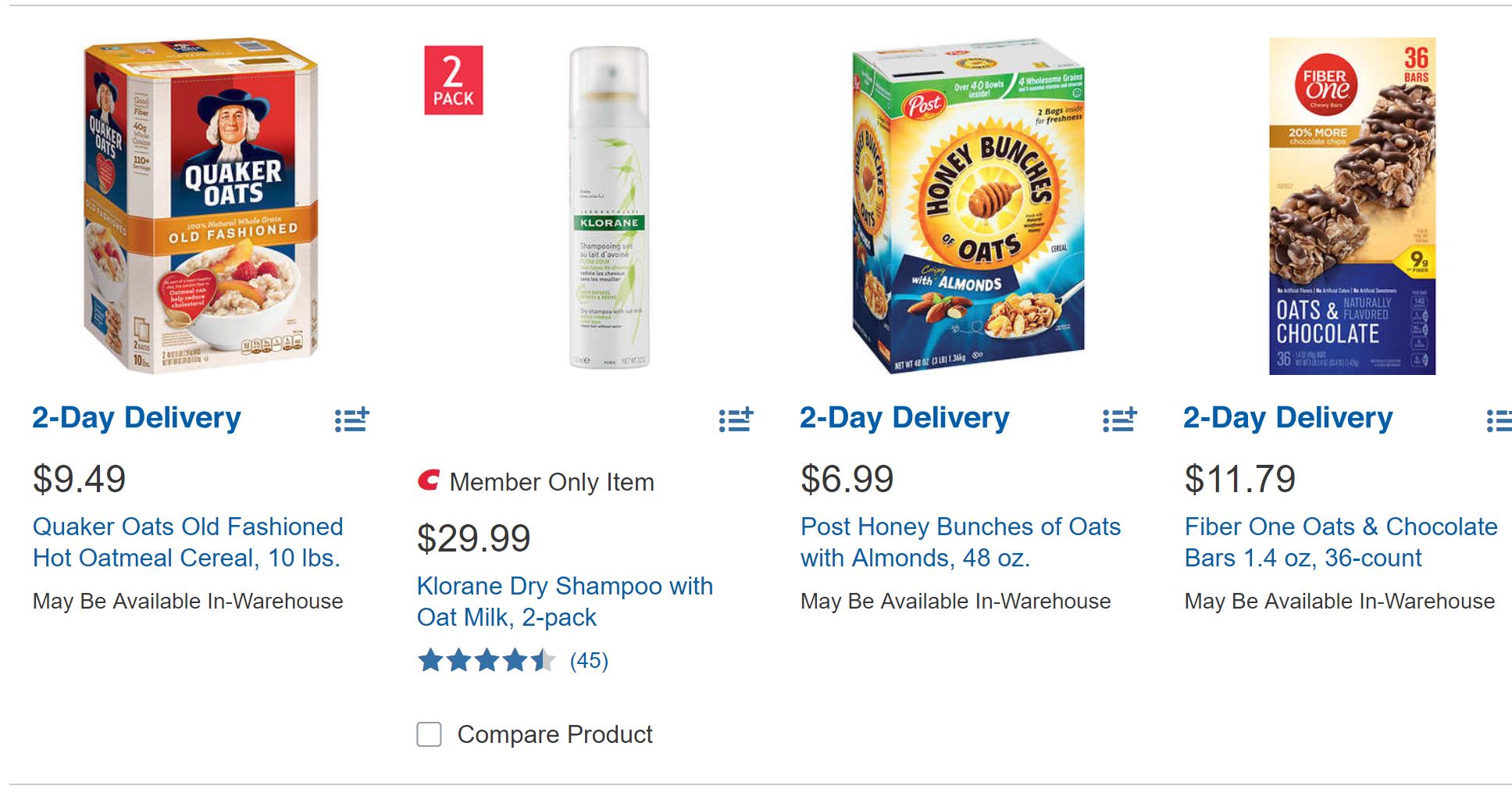Open Klorane Dry Shampoo with Oat Milk link

(x=564, y=602)
